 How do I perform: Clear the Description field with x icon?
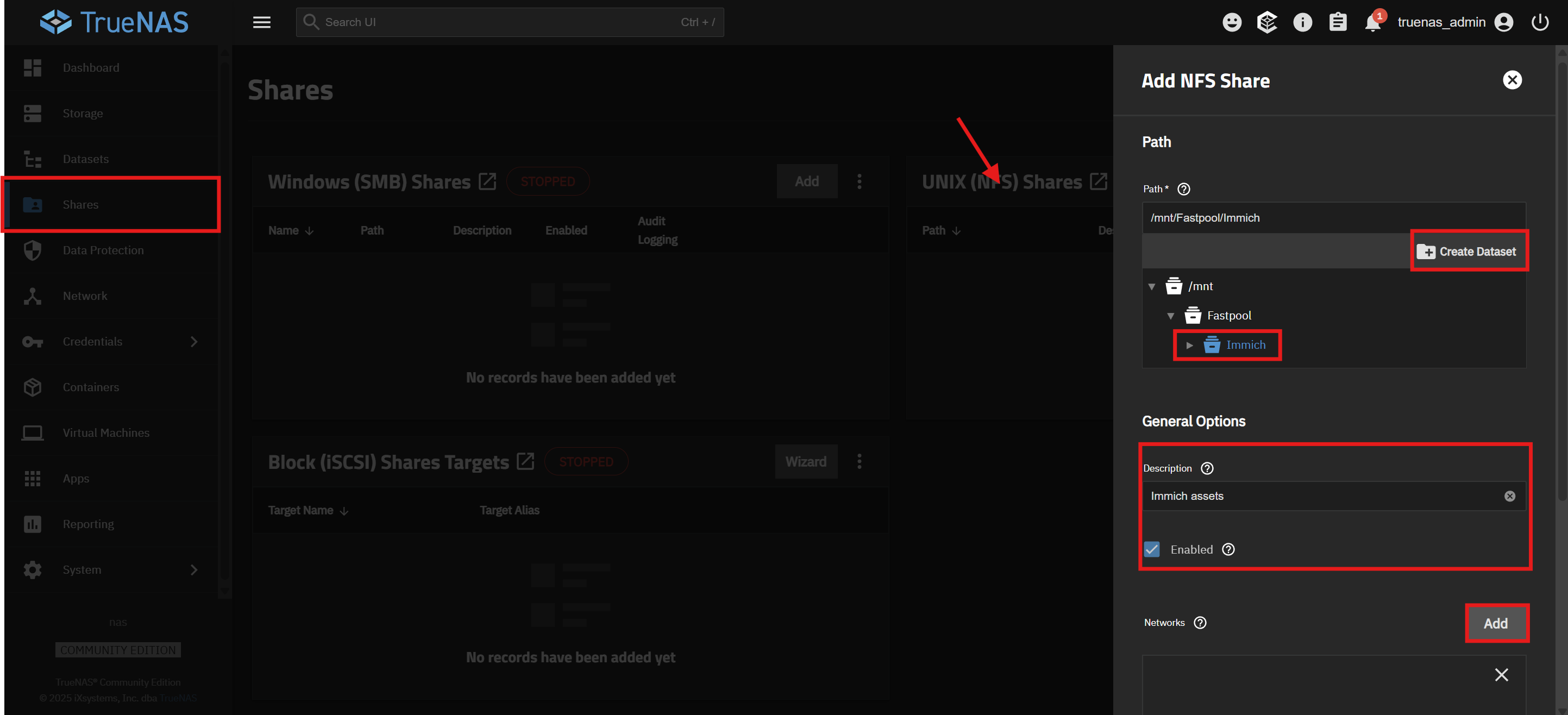pos(1509,496)
